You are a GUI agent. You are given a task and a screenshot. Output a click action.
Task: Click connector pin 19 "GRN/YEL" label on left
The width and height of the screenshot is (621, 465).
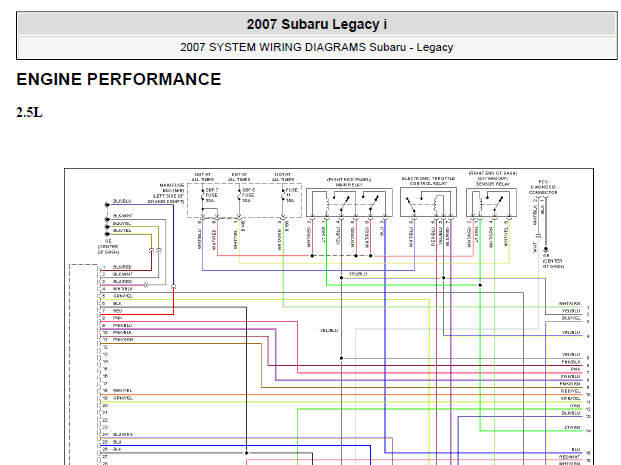click(x=122, y=398)
